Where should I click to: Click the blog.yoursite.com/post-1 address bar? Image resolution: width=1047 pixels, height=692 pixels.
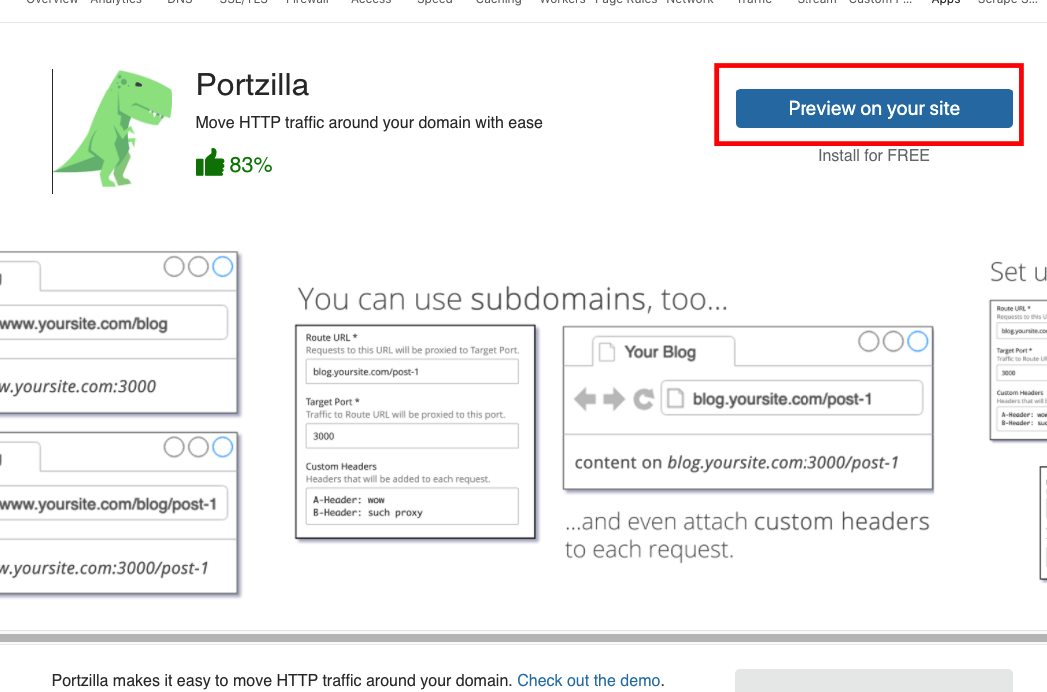(790, 399)
